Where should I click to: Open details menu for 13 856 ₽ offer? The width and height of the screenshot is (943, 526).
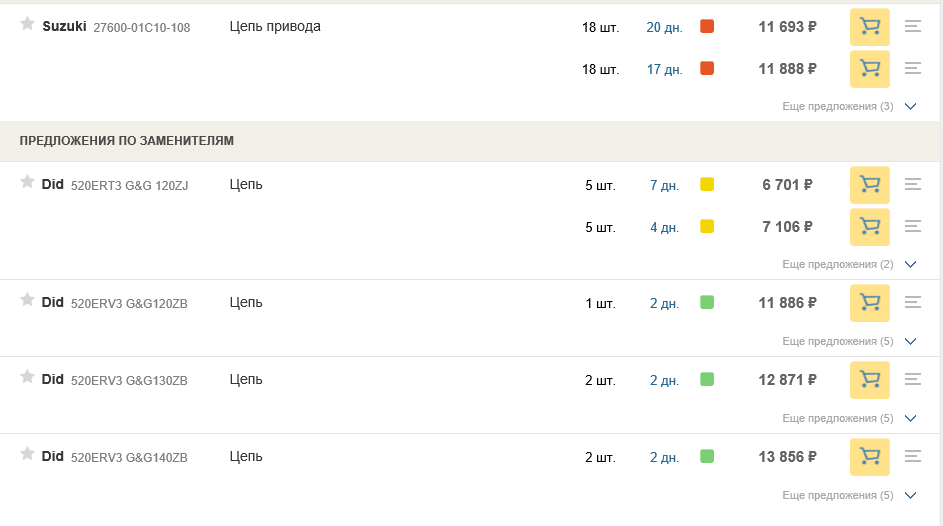[x=913, y=457]
